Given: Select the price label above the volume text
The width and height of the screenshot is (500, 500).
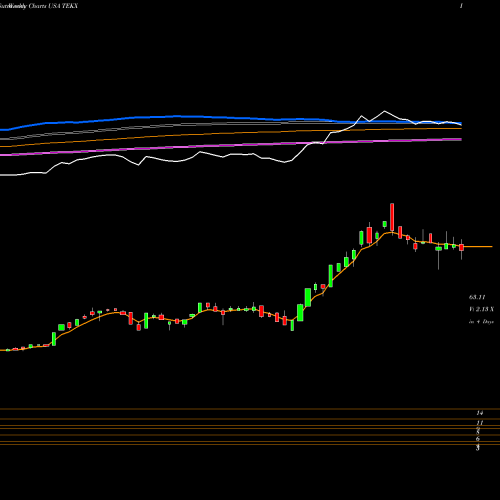Looking at the screenshot, I should click(x=477, y=297).
